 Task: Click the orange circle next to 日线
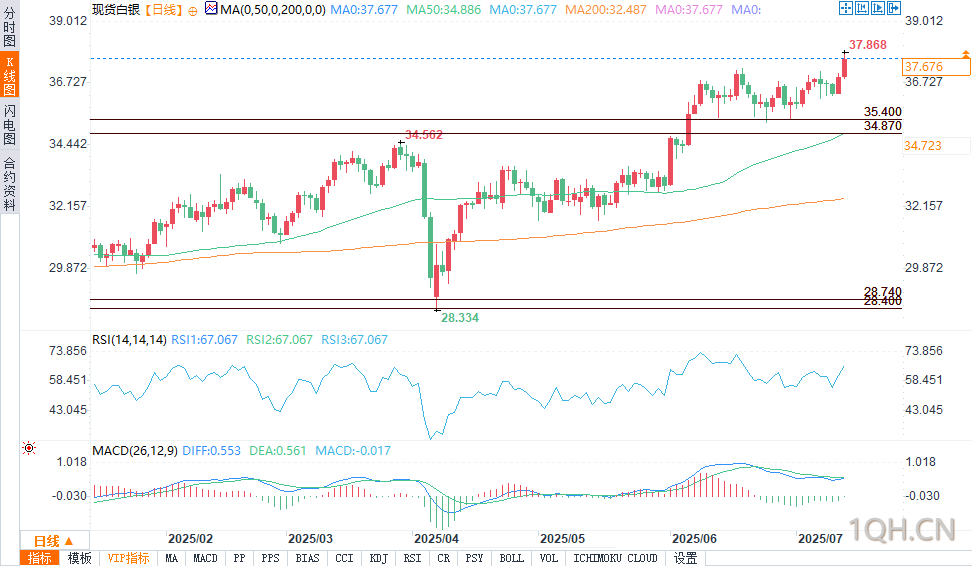pyautogui.click(x=193, y=11)
